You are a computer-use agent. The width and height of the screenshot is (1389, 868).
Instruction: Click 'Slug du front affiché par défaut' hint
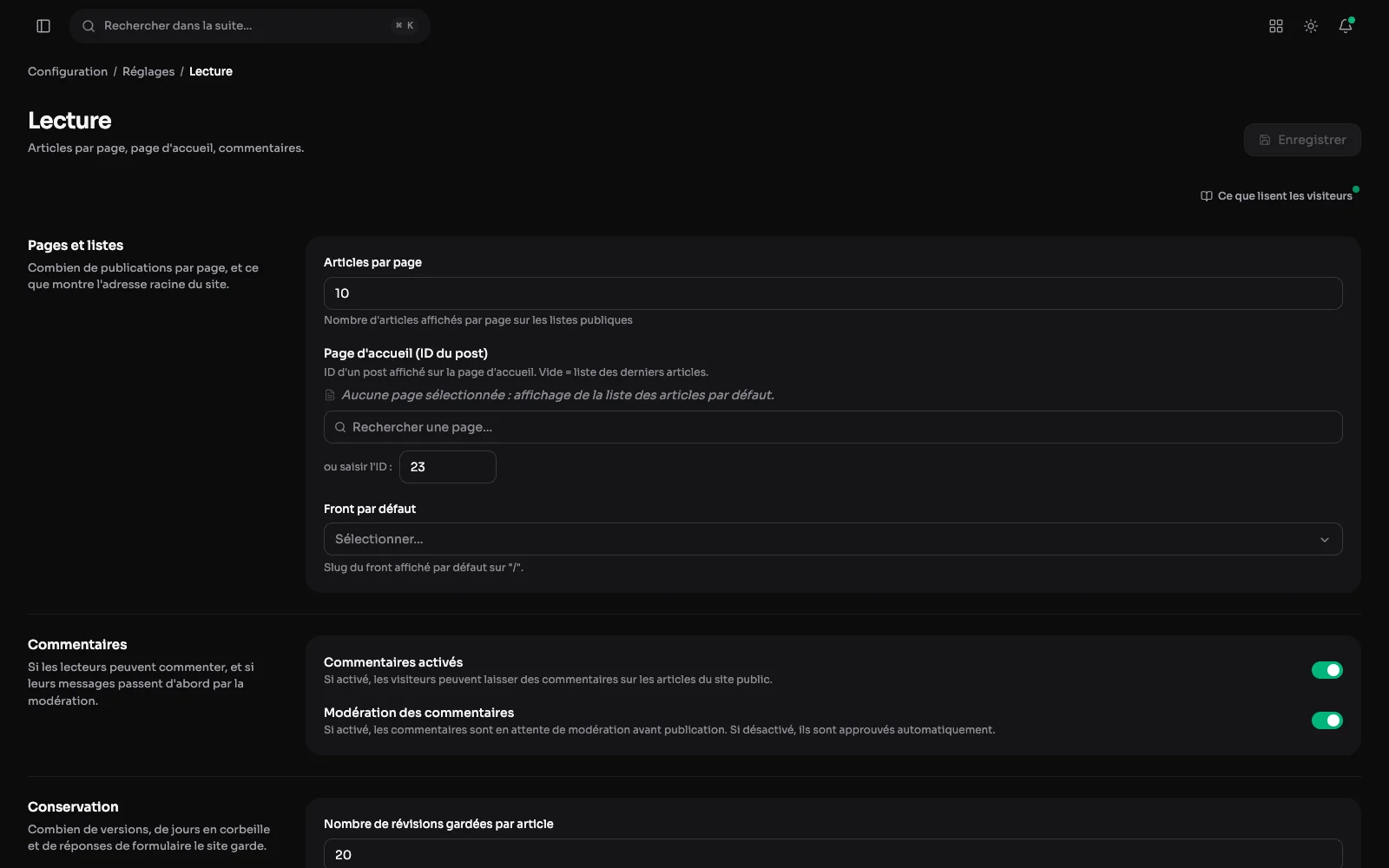pos(424,568)
